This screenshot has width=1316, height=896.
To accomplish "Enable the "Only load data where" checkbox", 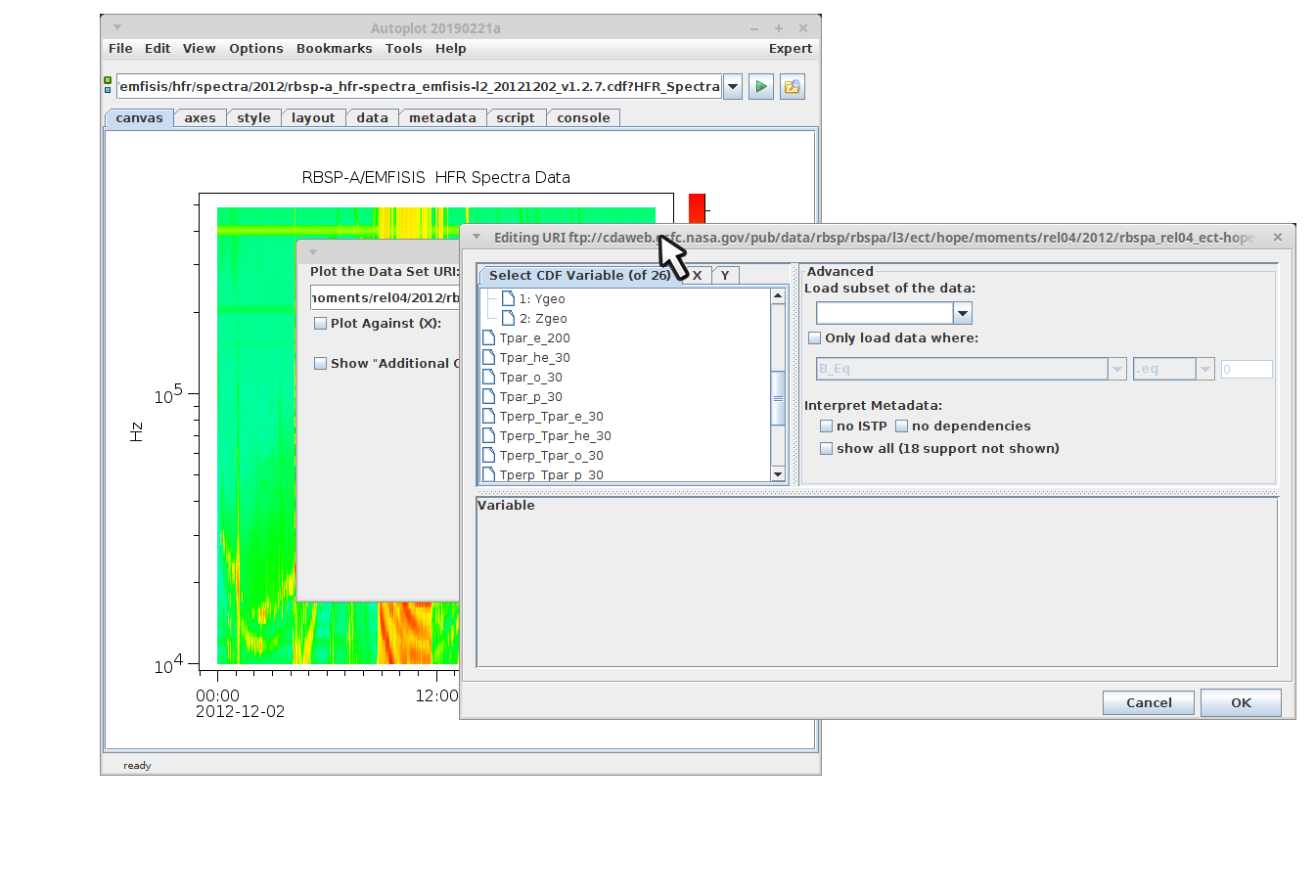I will 815,338.
